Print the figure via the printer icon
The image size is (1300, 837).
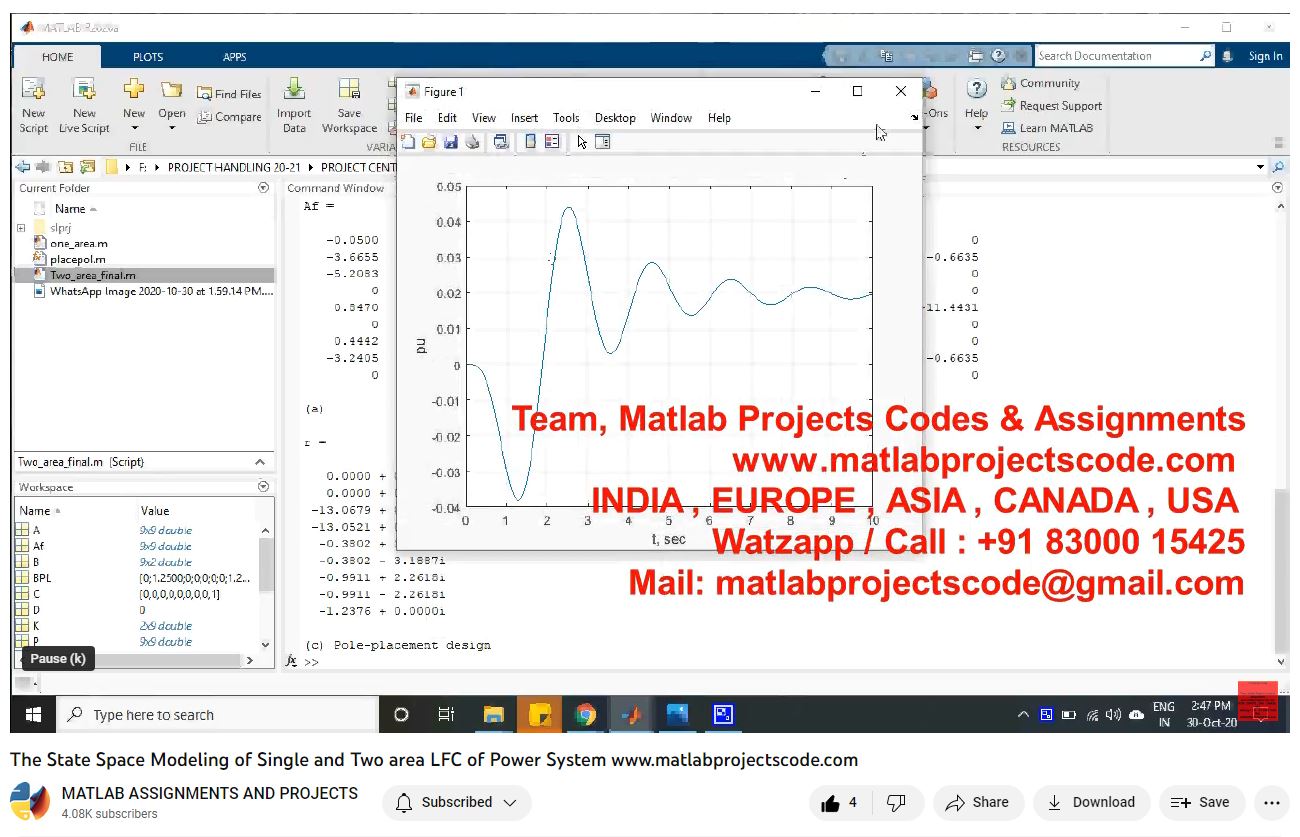coord(473,142)
